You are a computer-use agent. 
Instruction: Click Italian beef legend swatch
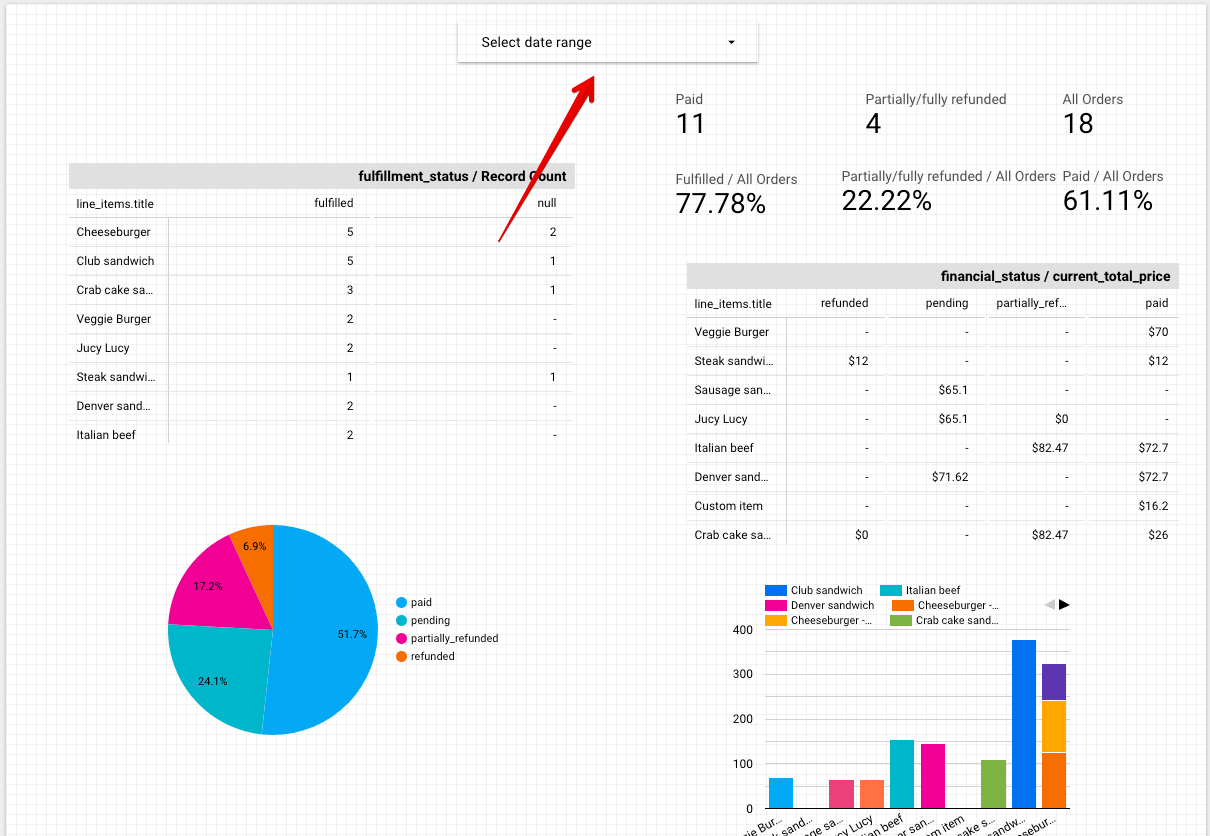pyautogui.click(x=891, y=590)
